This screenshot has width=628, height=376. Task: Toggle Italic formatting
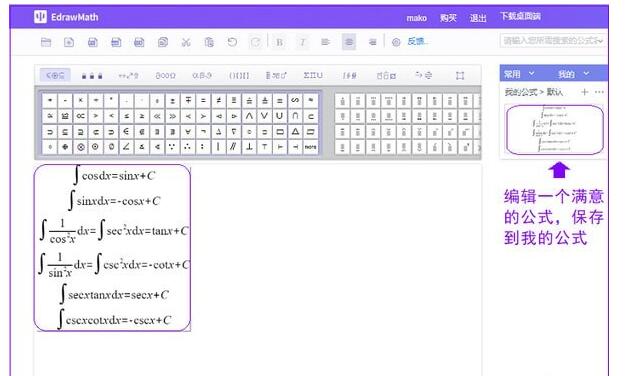pos(303,42)
